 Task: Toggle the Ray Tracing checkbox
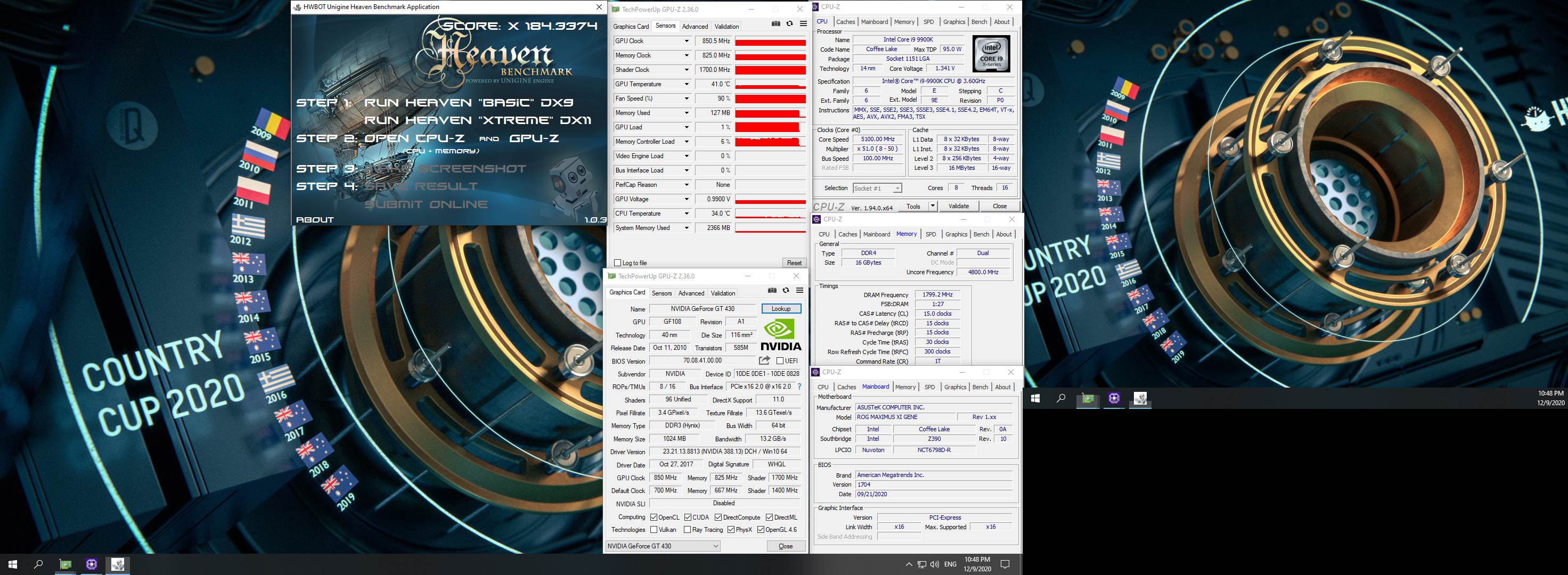click(687, 529)
